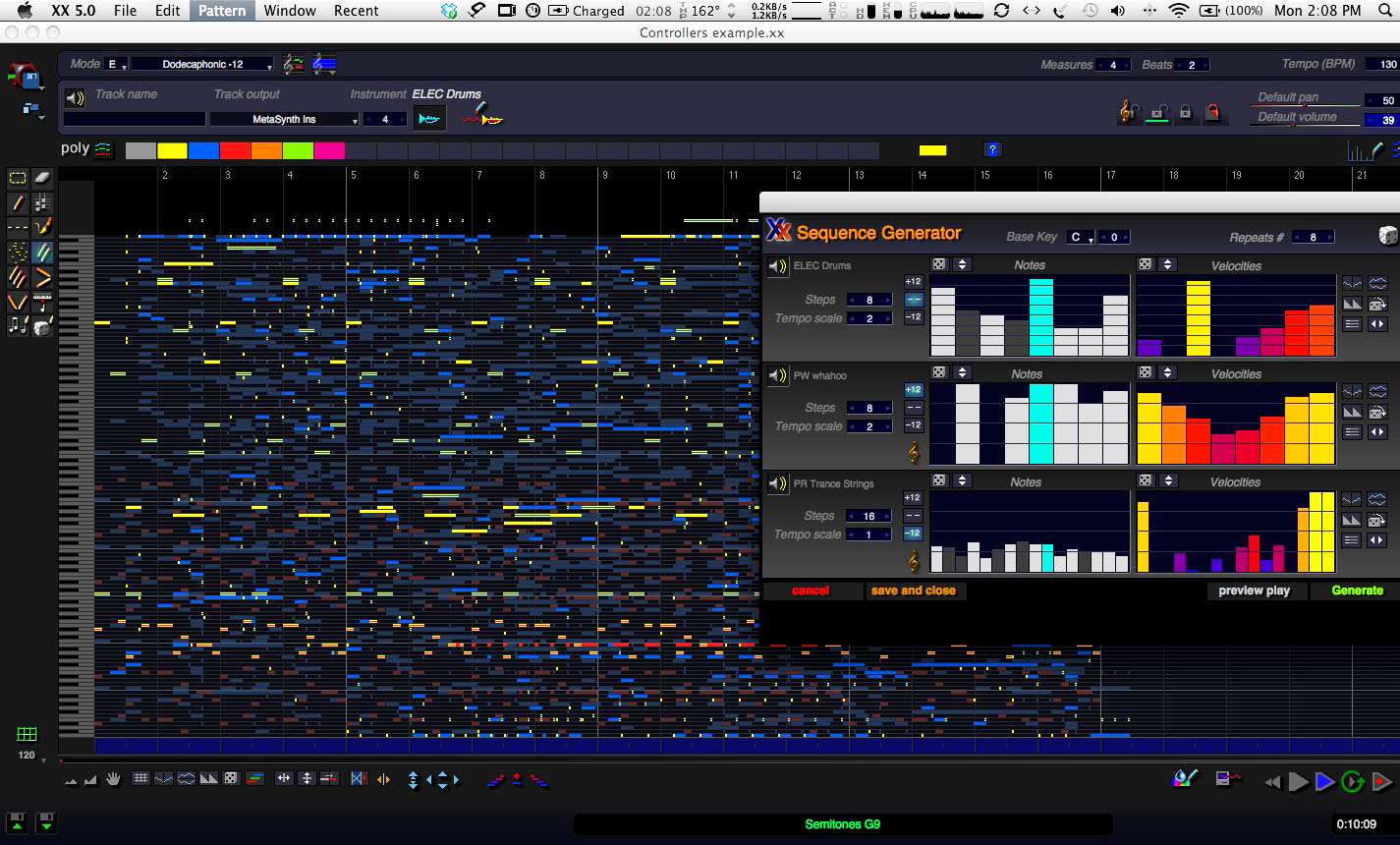Open the File menu
The width and height of the screenshot is (1400, 845).
(125, 11)
